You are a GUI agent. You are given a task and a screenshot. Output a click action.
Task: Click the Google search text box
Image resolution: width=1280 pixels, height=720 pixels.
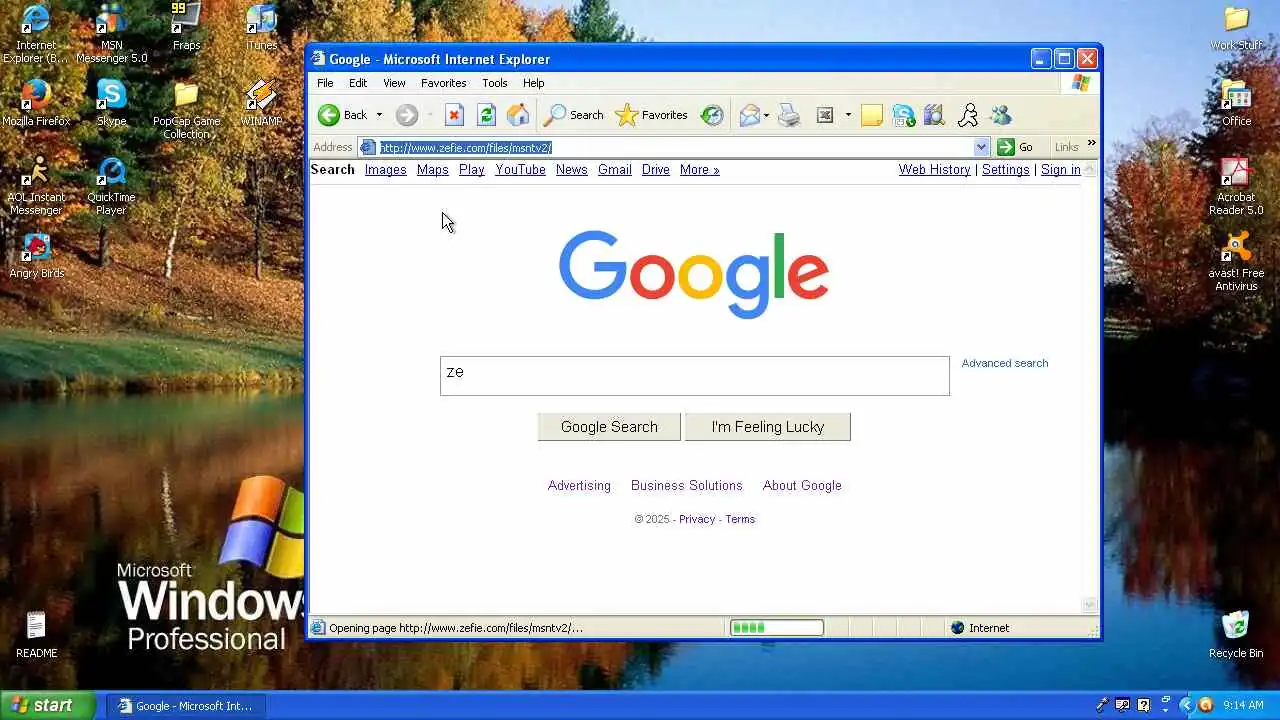coord(694,376)
